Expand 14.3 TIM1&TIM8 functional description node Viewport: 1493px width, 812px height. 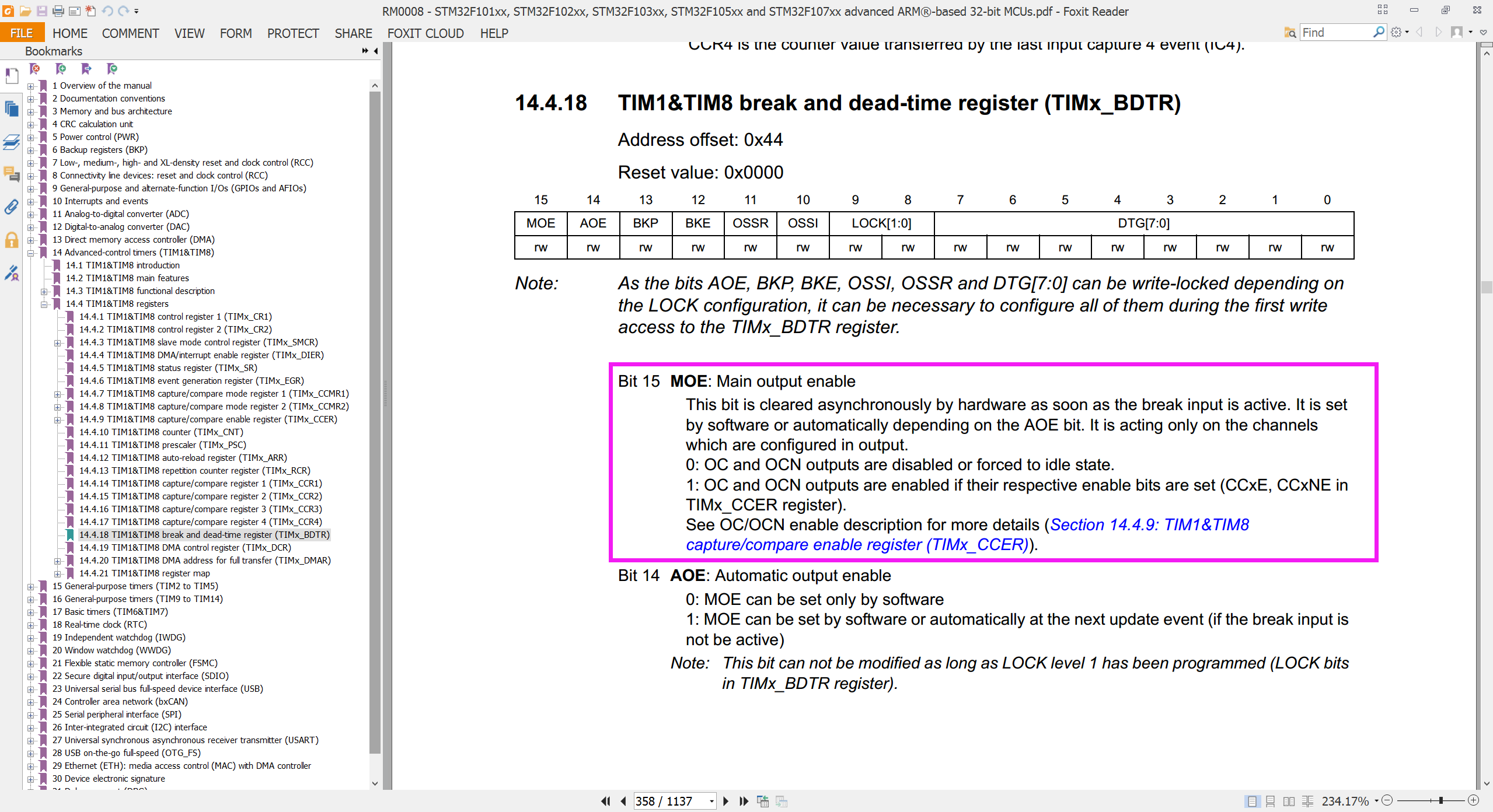(x=44, y=291)
